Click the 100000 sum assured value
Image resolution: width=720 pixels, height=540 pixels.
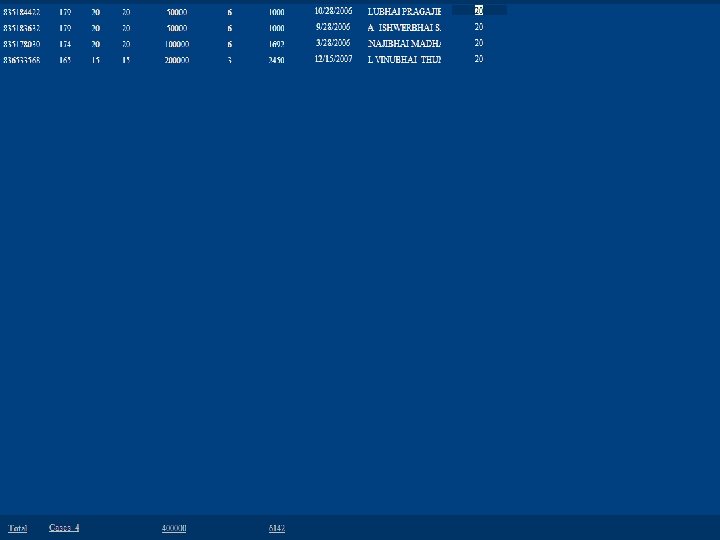[177, 45]
